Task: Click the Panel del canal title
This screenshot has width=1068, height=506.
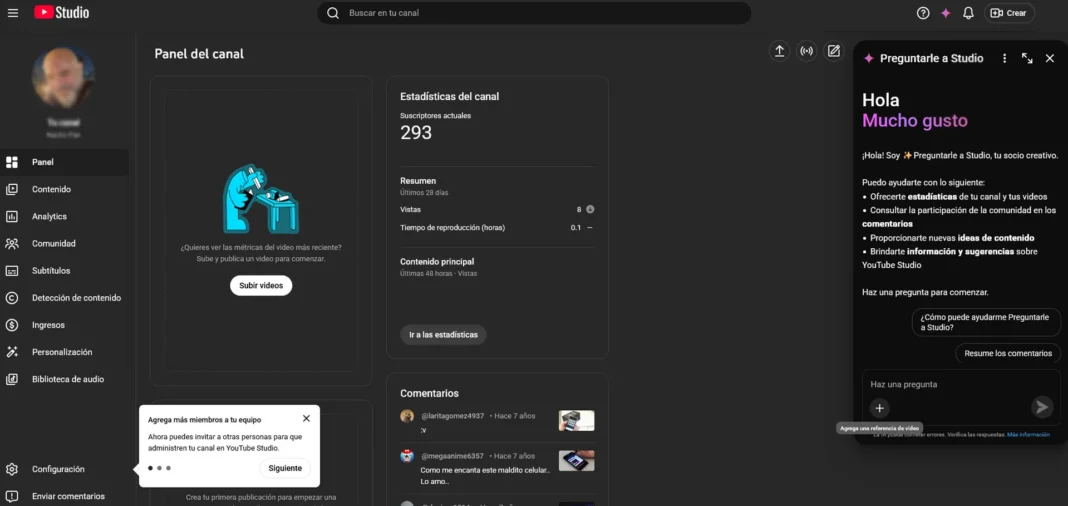Action: [199, 54]
